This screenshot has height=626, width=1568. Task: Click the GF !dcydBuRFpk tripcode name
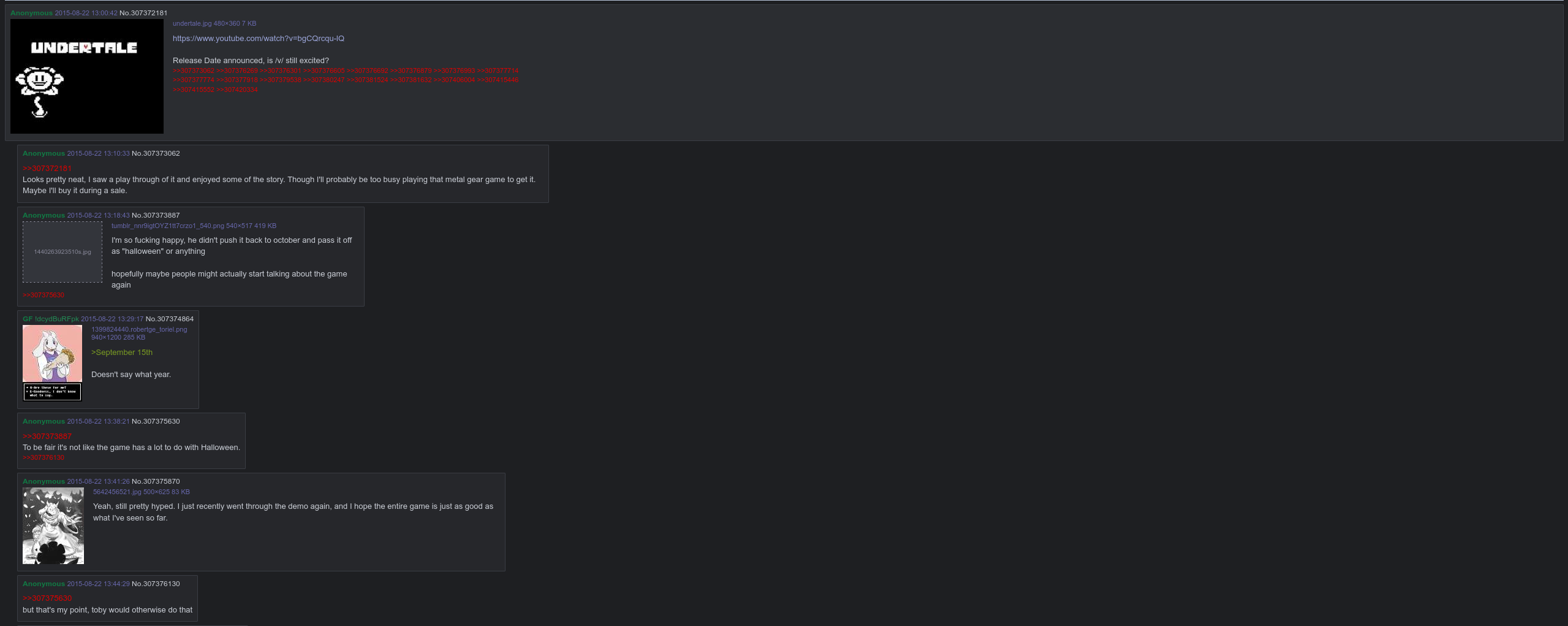[51, 319]
